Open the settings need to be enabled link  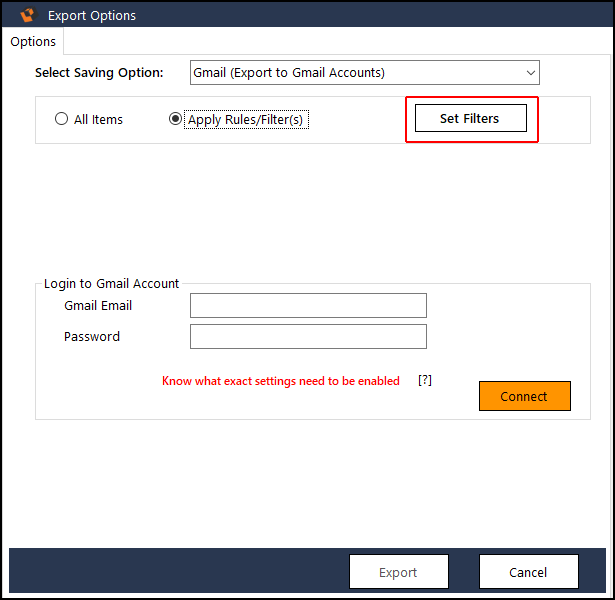click(281, 381)
